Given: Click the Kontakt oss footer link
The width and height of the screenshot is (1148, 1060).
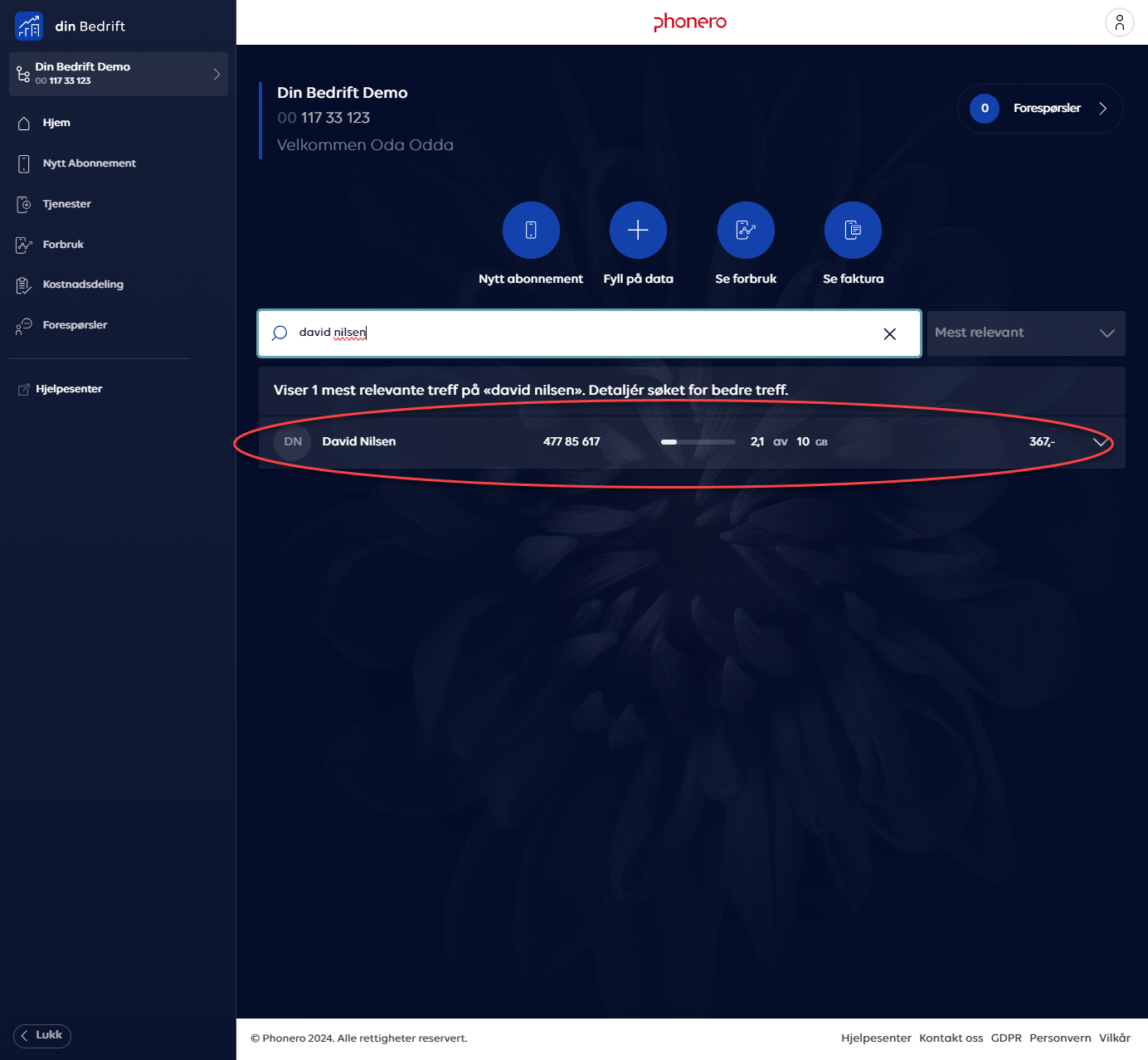Looking at the screenshot, I should [x=951, y=1038].
